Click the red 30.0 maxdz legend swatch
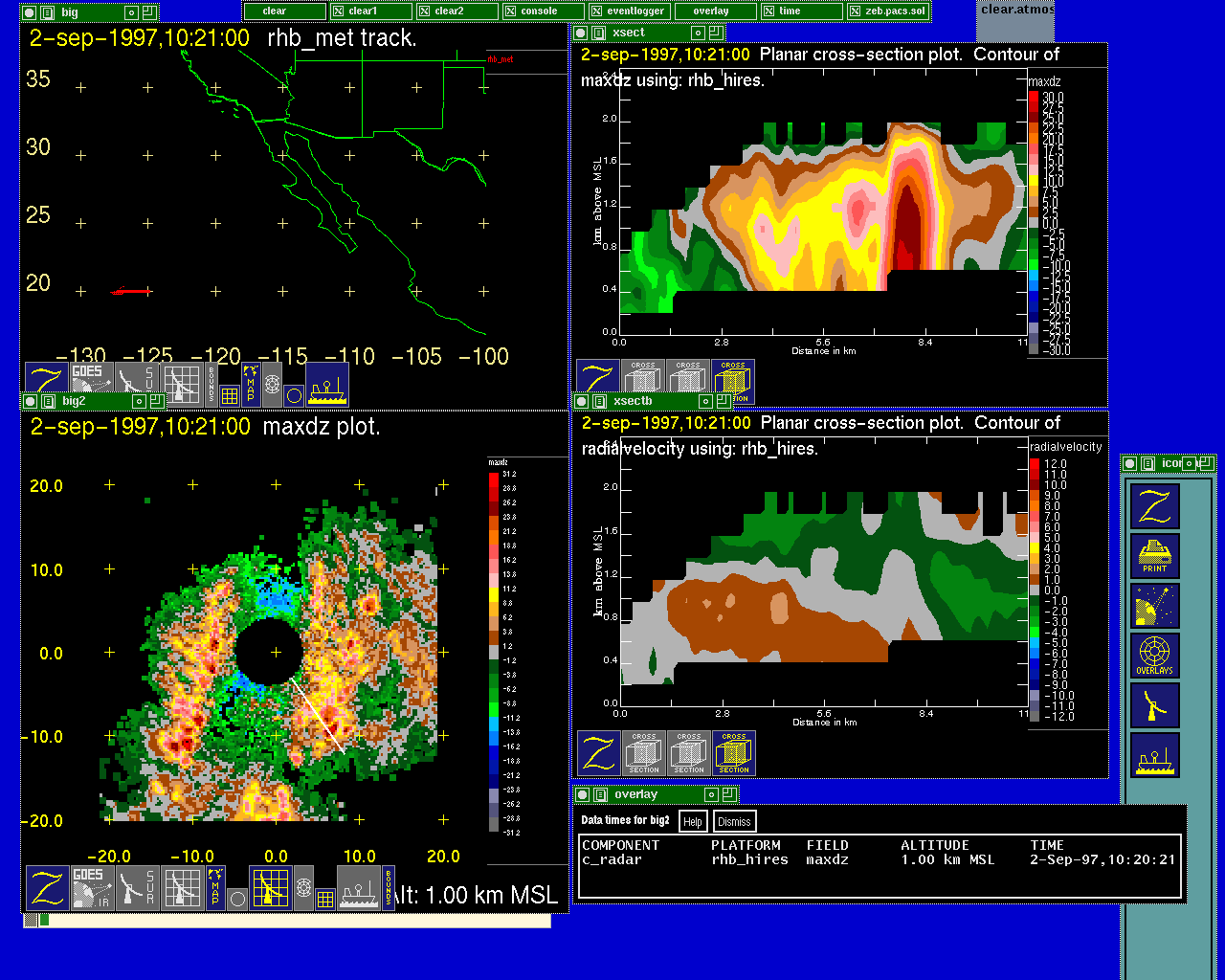 click(1034, 98)
